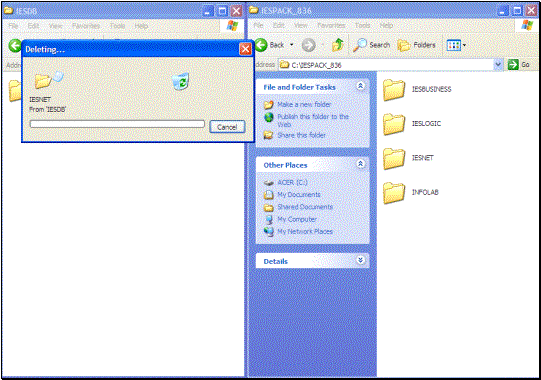Open View menu in IESPACK_836 window
The width and height of the screenshot is (541, 380).
coord(301,25)
